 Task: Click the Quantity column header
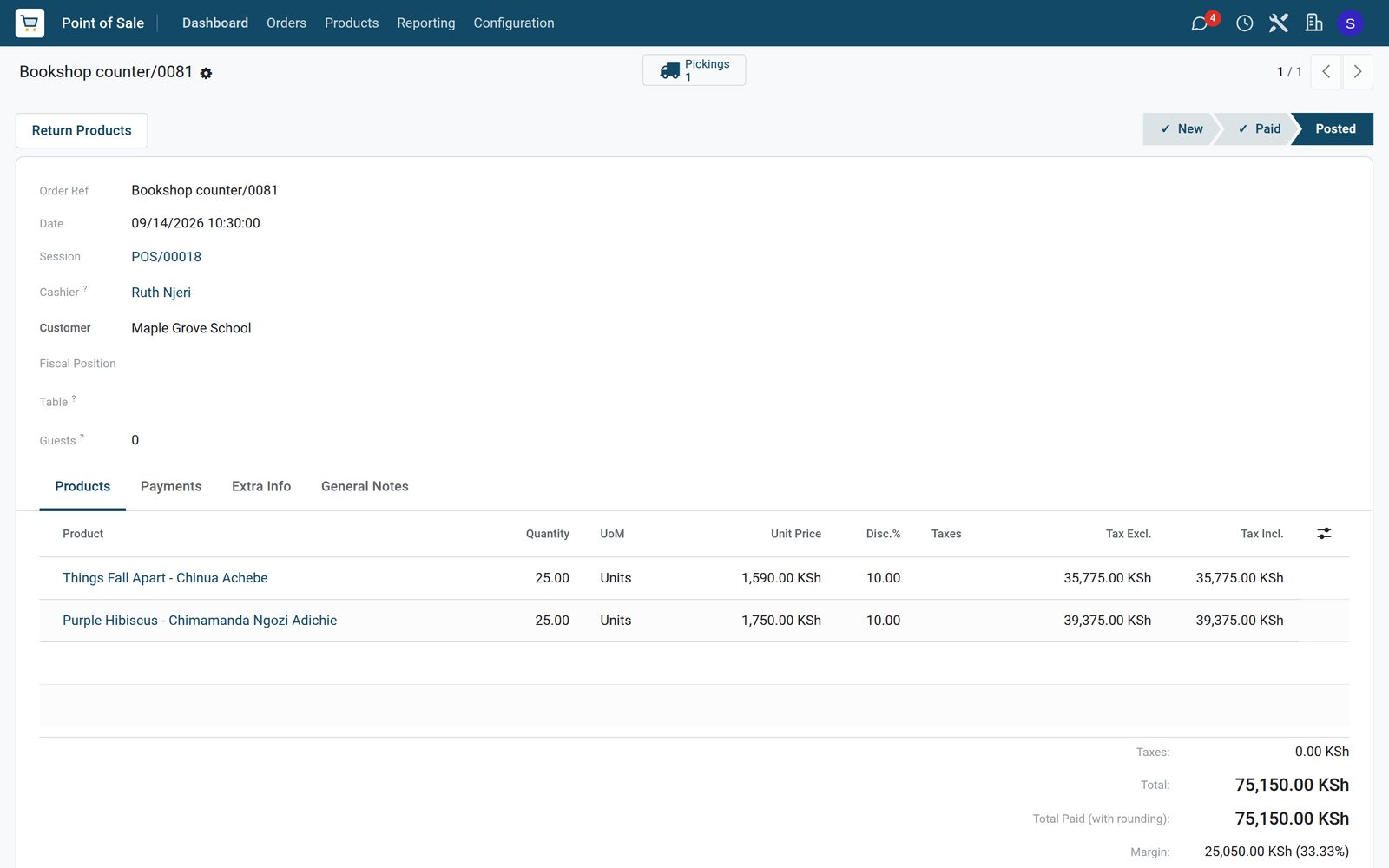click(548, 534)
